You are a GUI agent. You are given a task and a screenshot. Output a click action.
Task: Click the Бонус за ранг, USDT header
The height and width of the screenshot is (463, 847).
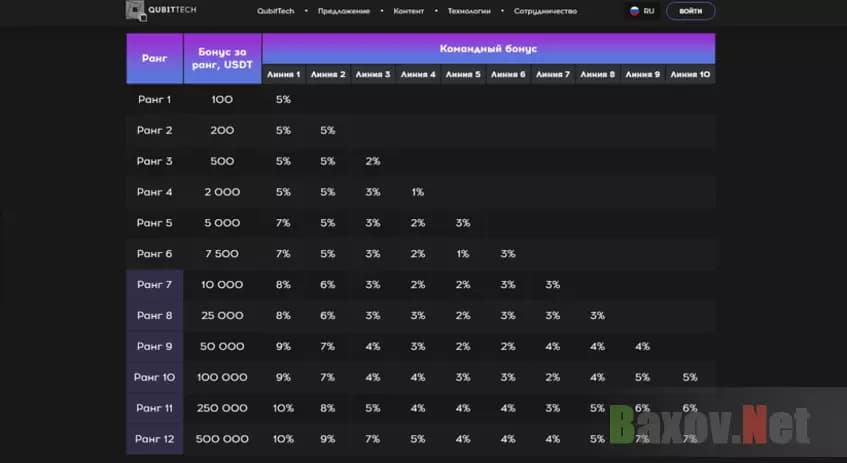tap(222, 58)
